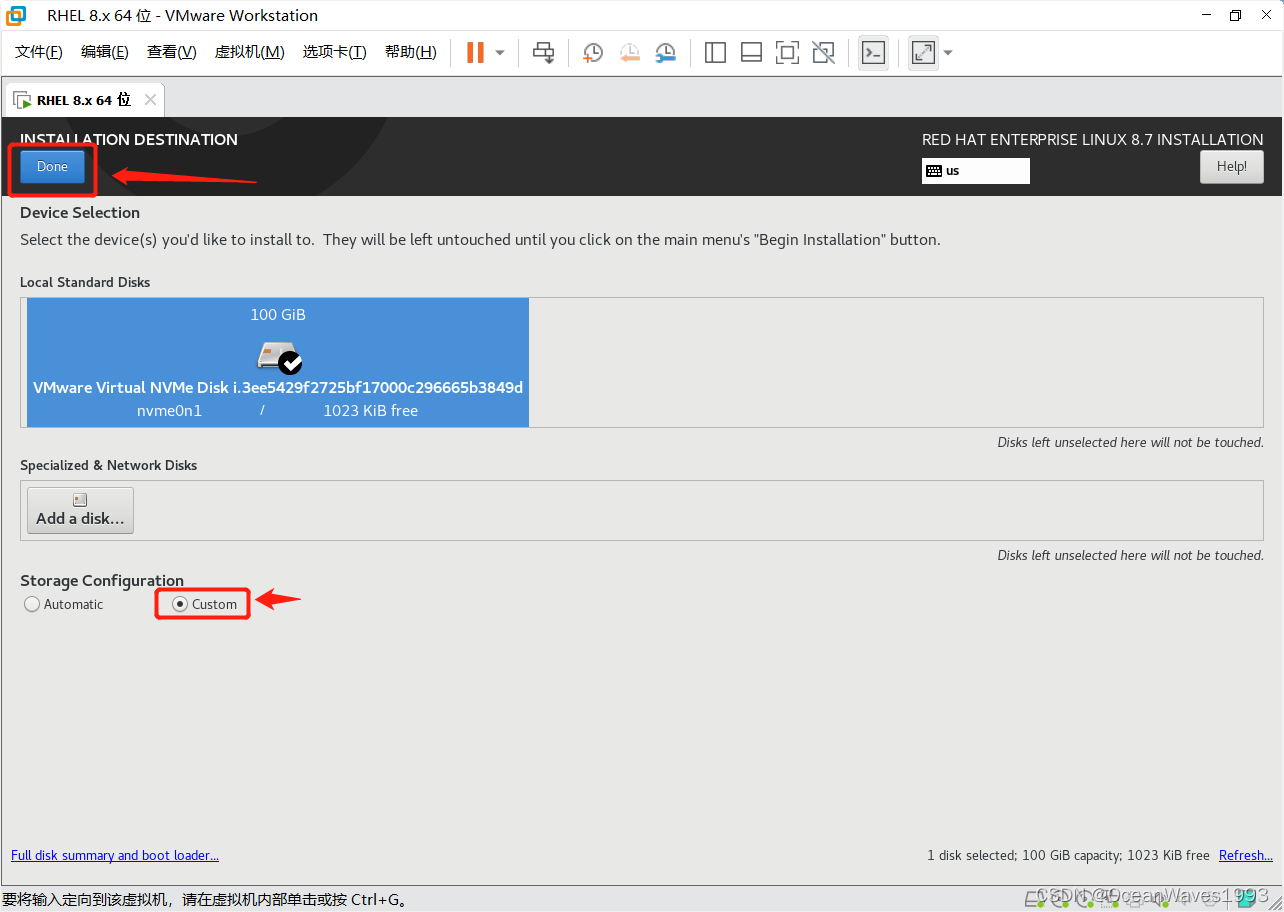
Task: Click the Device Selection heading
Action: (80, 212)
